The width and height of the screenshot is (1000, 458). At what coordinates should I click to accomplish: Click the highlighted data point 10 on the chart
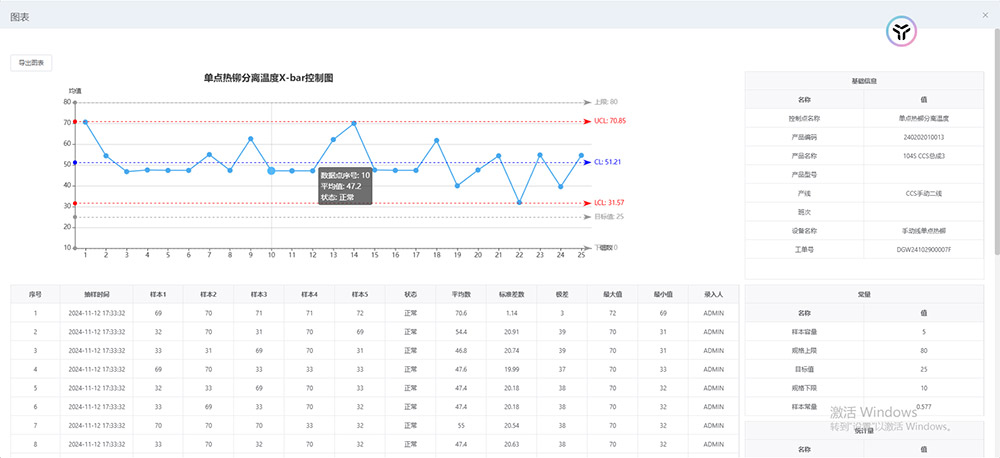[271, 171]
